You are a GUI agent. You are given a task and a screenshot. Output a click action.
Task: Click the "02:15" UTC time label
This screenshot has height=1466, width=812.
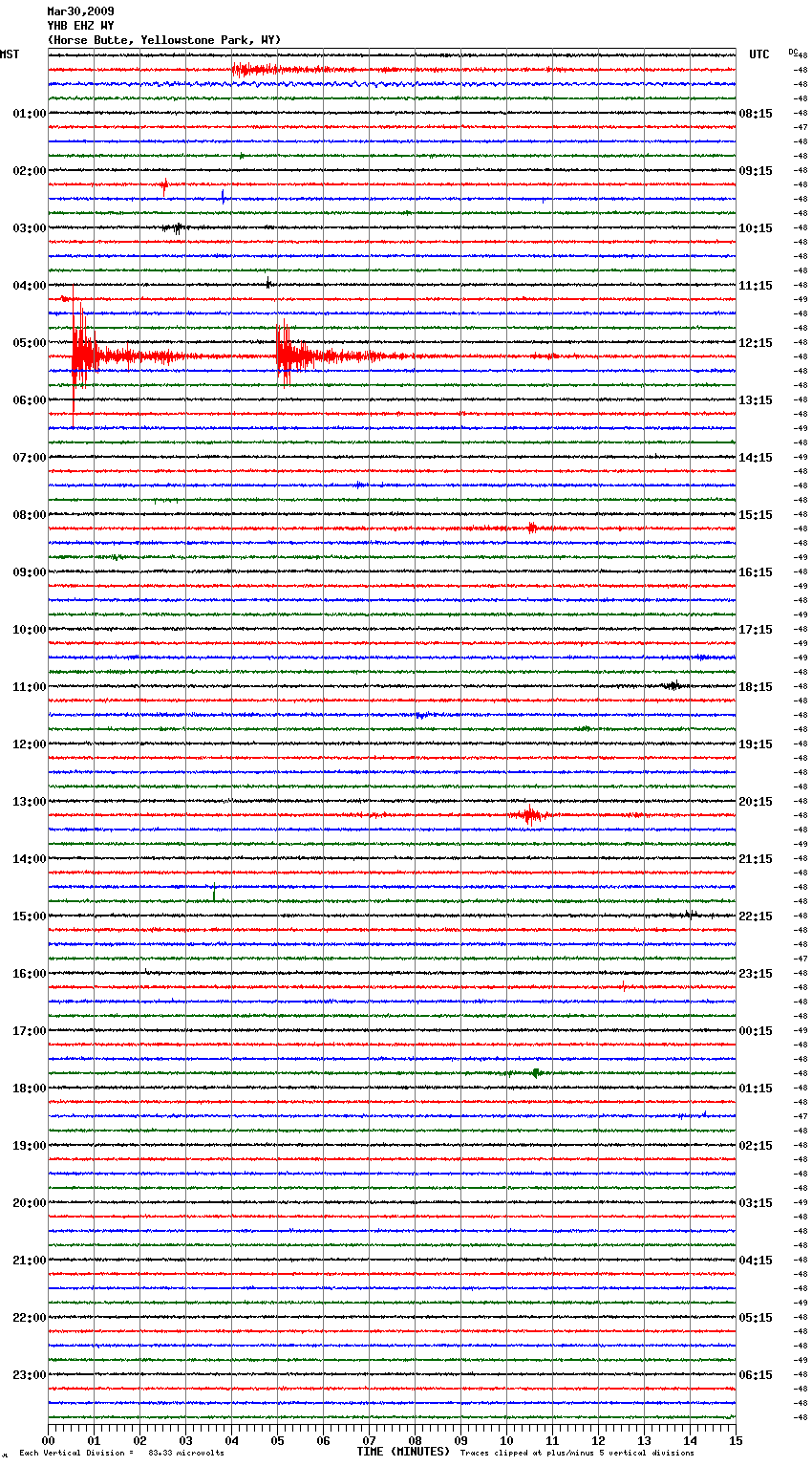pos(756,1146)
